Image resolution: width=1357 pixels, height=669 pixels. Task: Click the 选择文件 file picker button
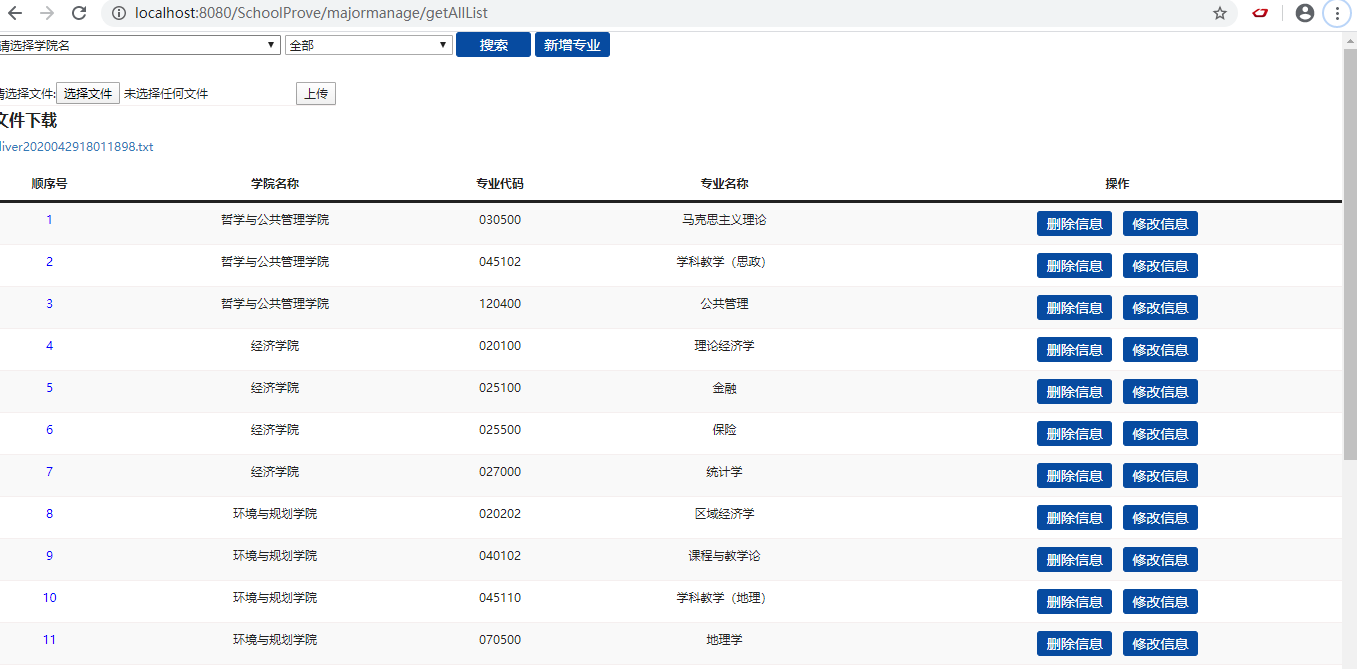(88, 92)
